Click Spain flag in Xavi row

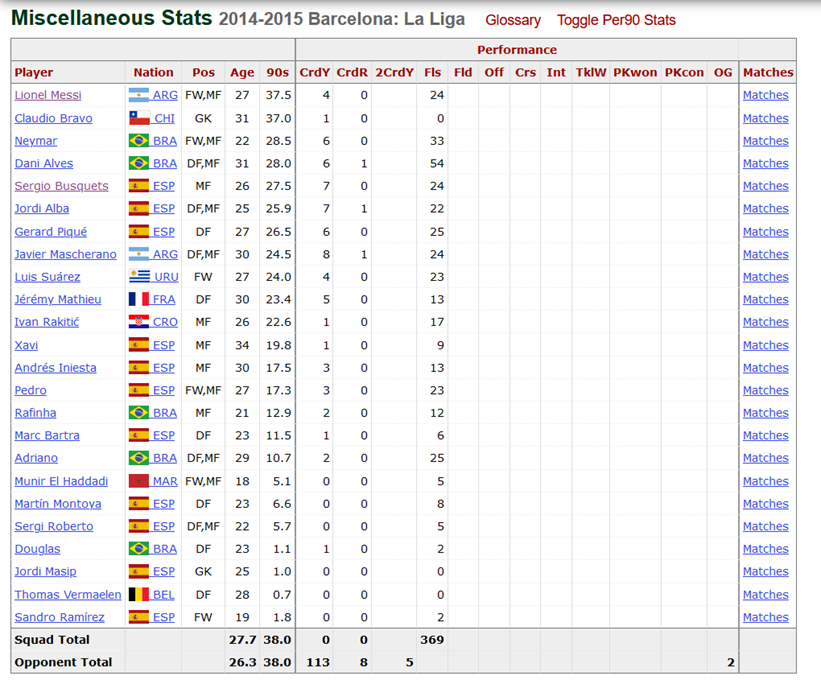[139, 344]
